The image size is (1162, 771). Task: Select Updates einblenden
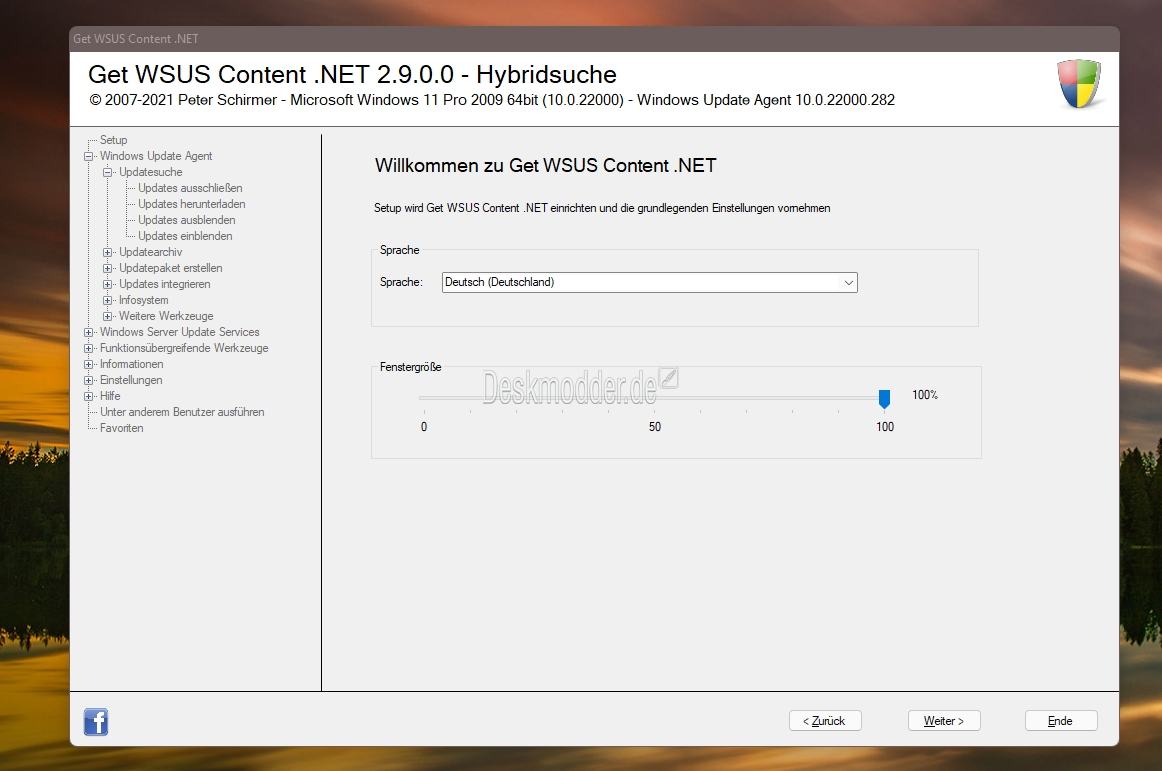pos(185,236)
